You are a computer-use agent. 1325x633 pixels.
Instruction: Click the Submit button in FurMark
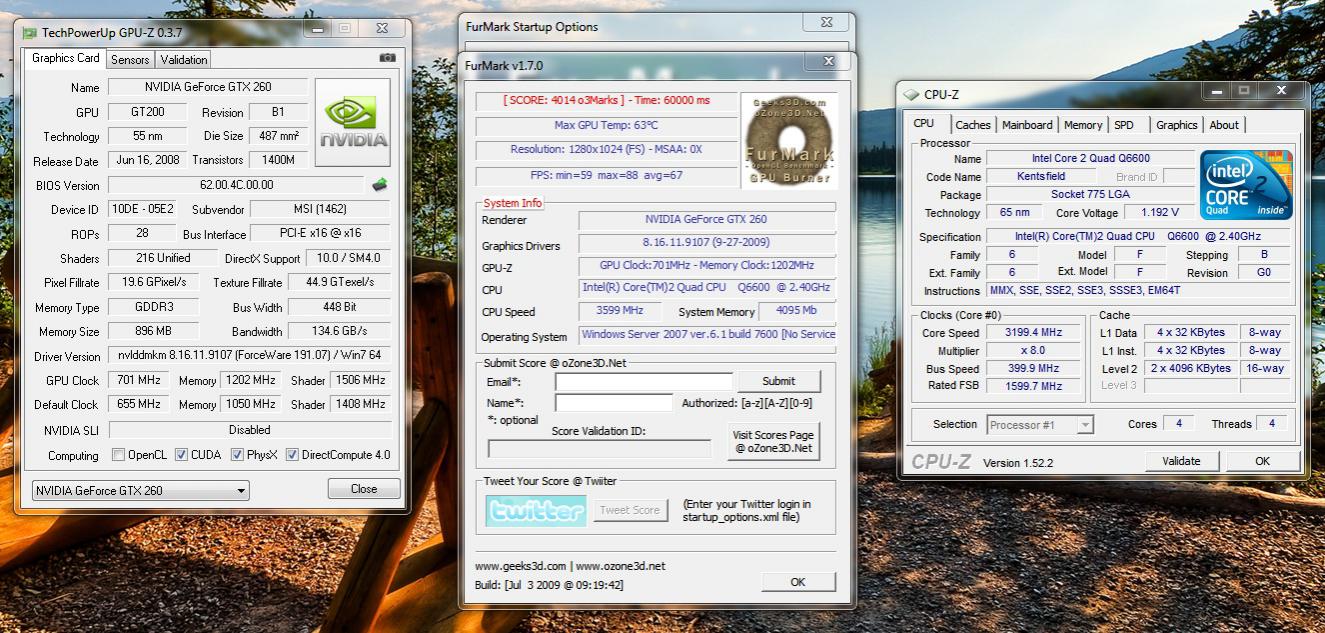click(x=779, y=381)
